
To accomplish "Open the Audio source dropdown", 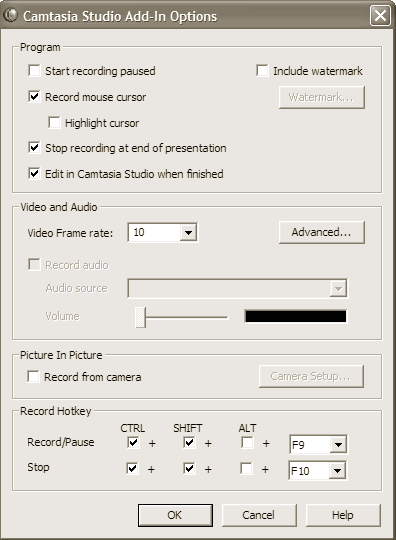I will click(x=338, y=288).
